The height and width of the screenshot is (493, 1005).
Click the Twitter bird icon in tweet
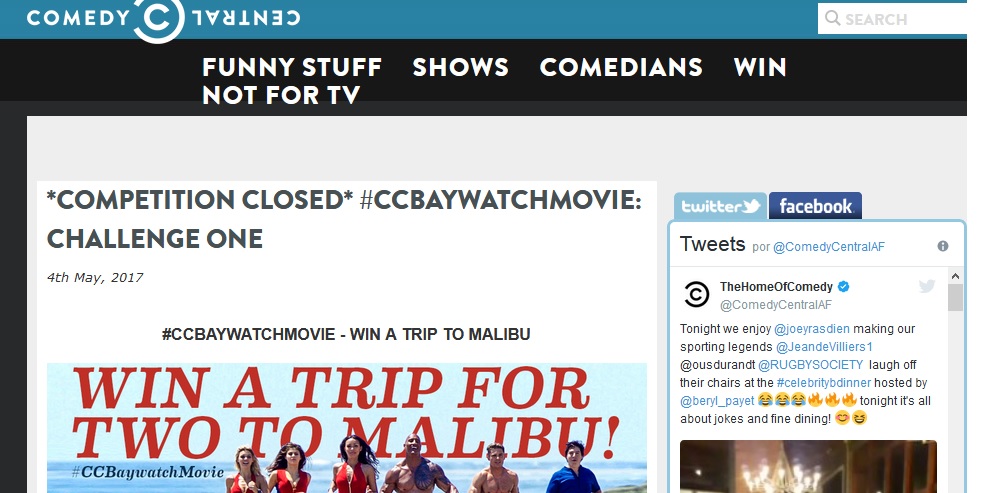click(927, 286)
